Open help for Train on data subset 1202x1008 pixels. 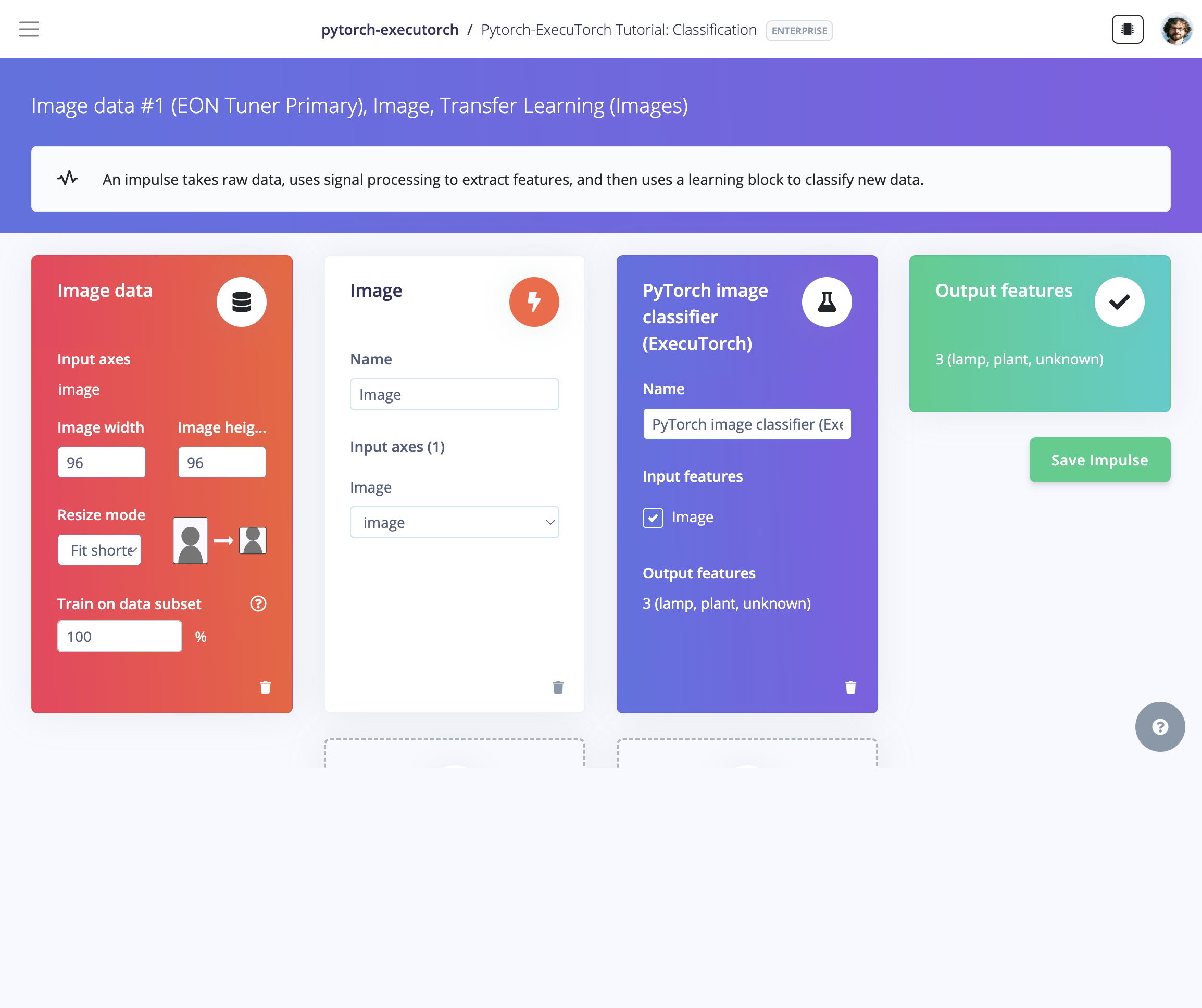258,603
